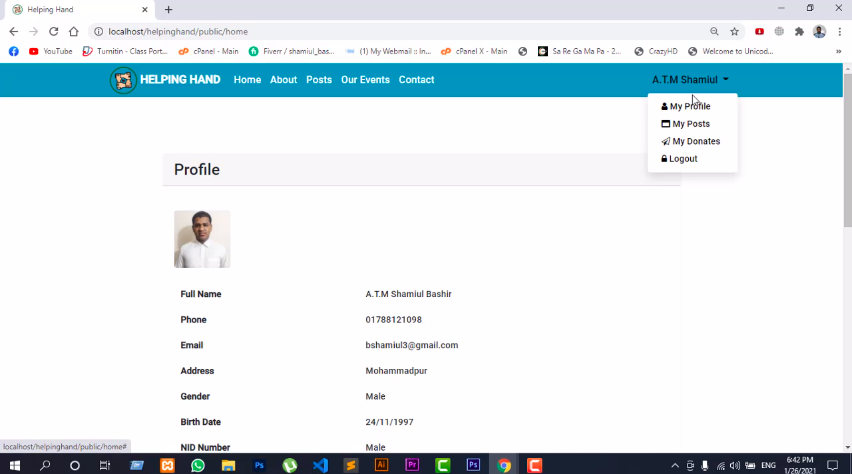The width and height of the screenshot is (852, 474).
Task: Expand hidden bookmarks overflow chevron
Action: (838, 51)
